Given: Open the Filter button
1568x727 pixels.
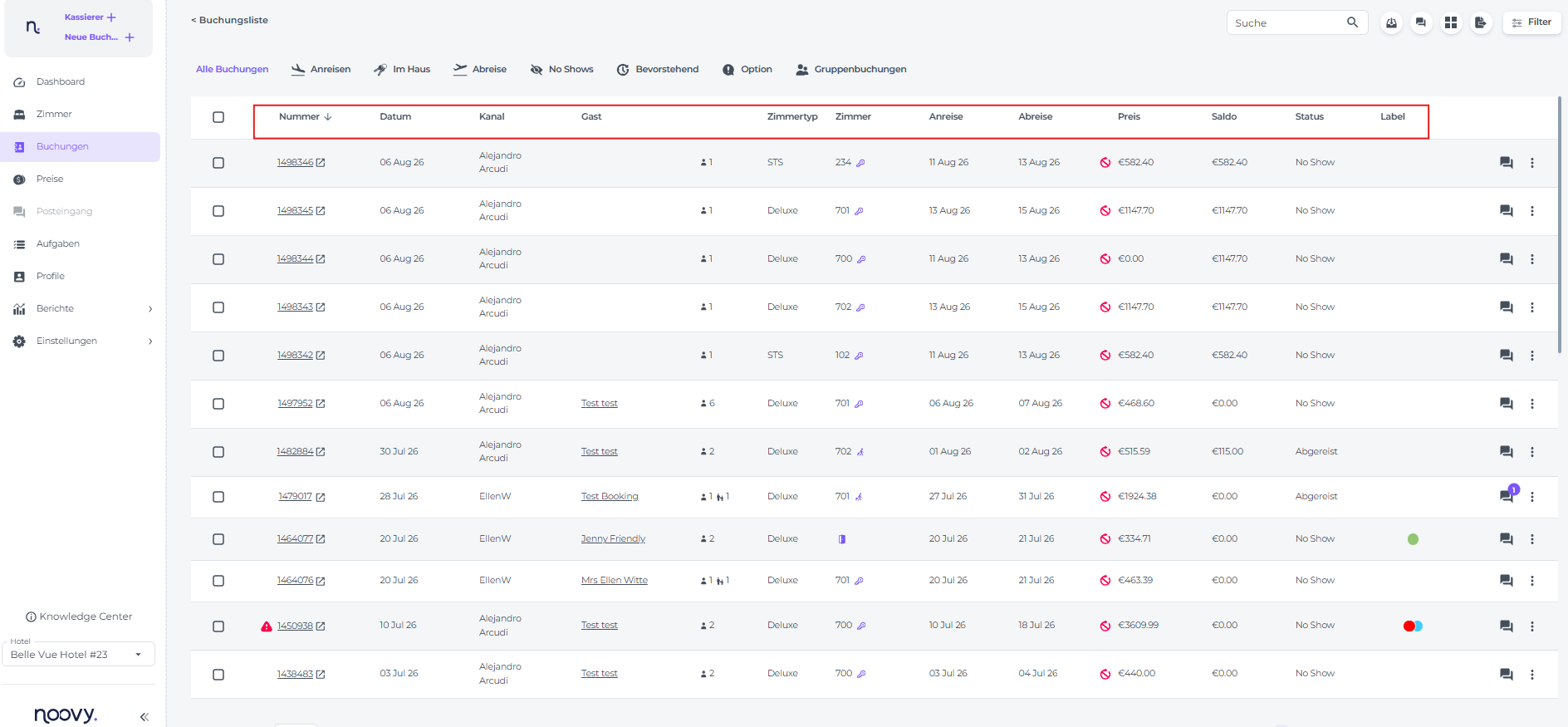Looking at the screenshot, I should pyautogui.click(x=1531, y=22).
